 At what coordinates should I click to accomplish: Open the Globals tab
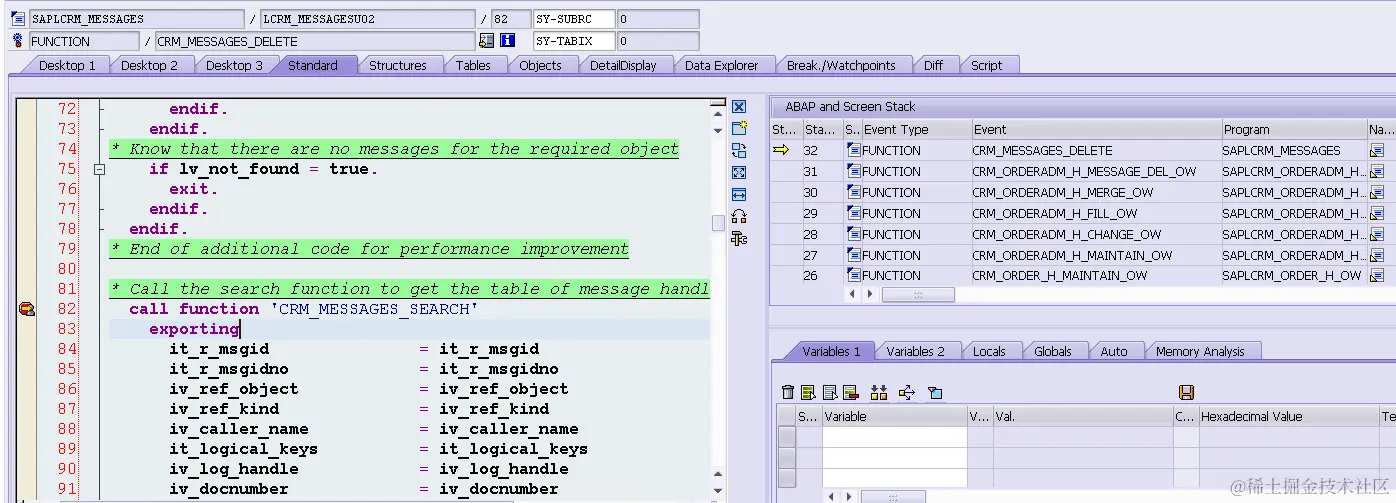(1052, 351)
